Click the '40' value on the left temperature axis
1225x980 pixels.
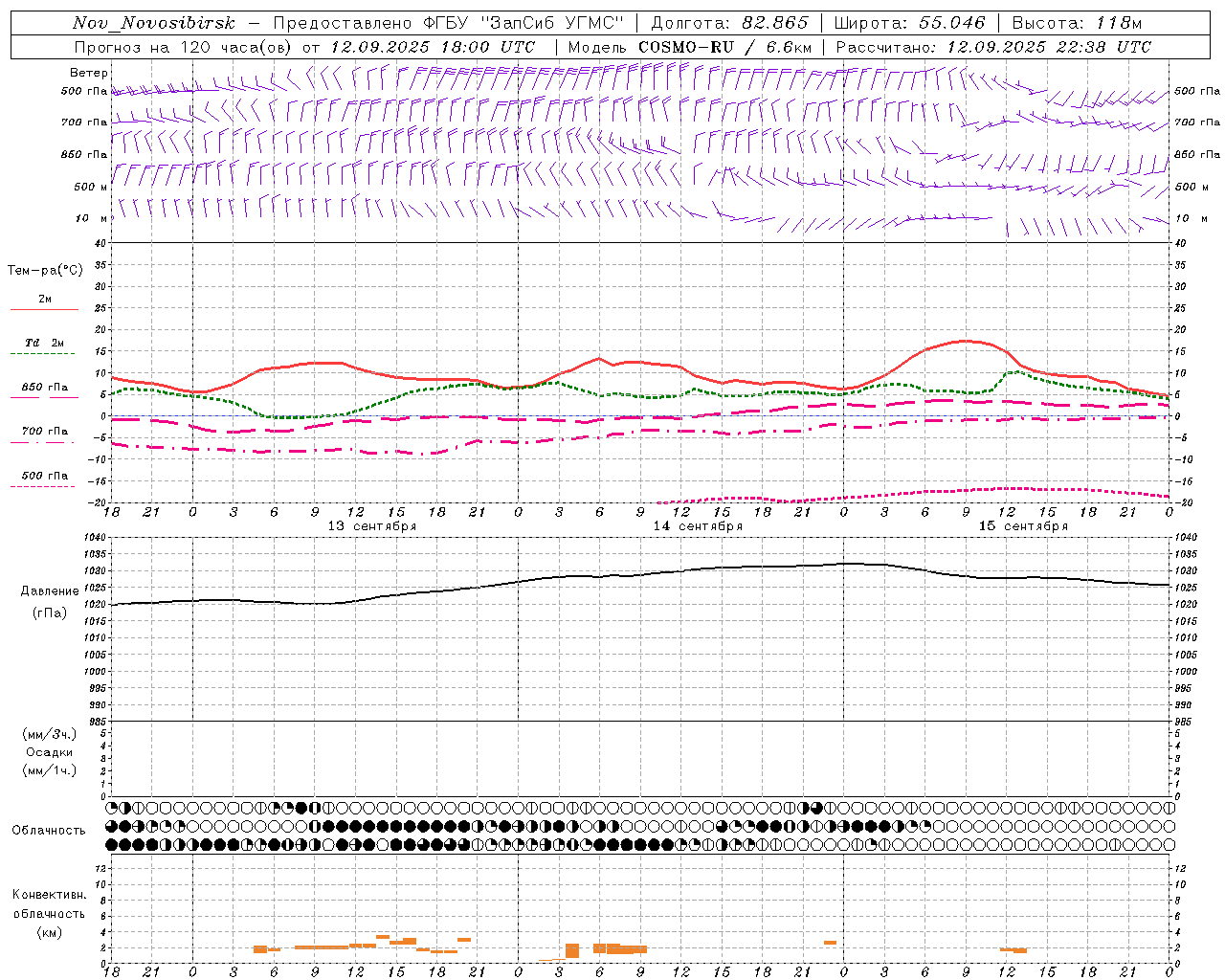(100, 243)
